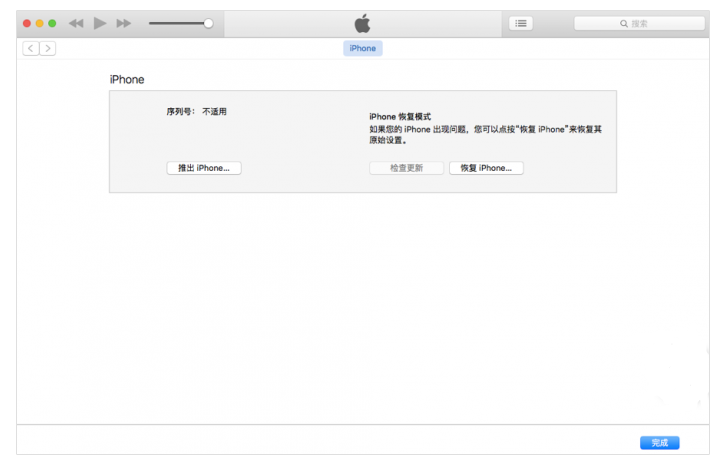Image resolution: width=726 pixels, height=465 pixels.
Task: Select the iPhone tab
Action: click(363, 48)
